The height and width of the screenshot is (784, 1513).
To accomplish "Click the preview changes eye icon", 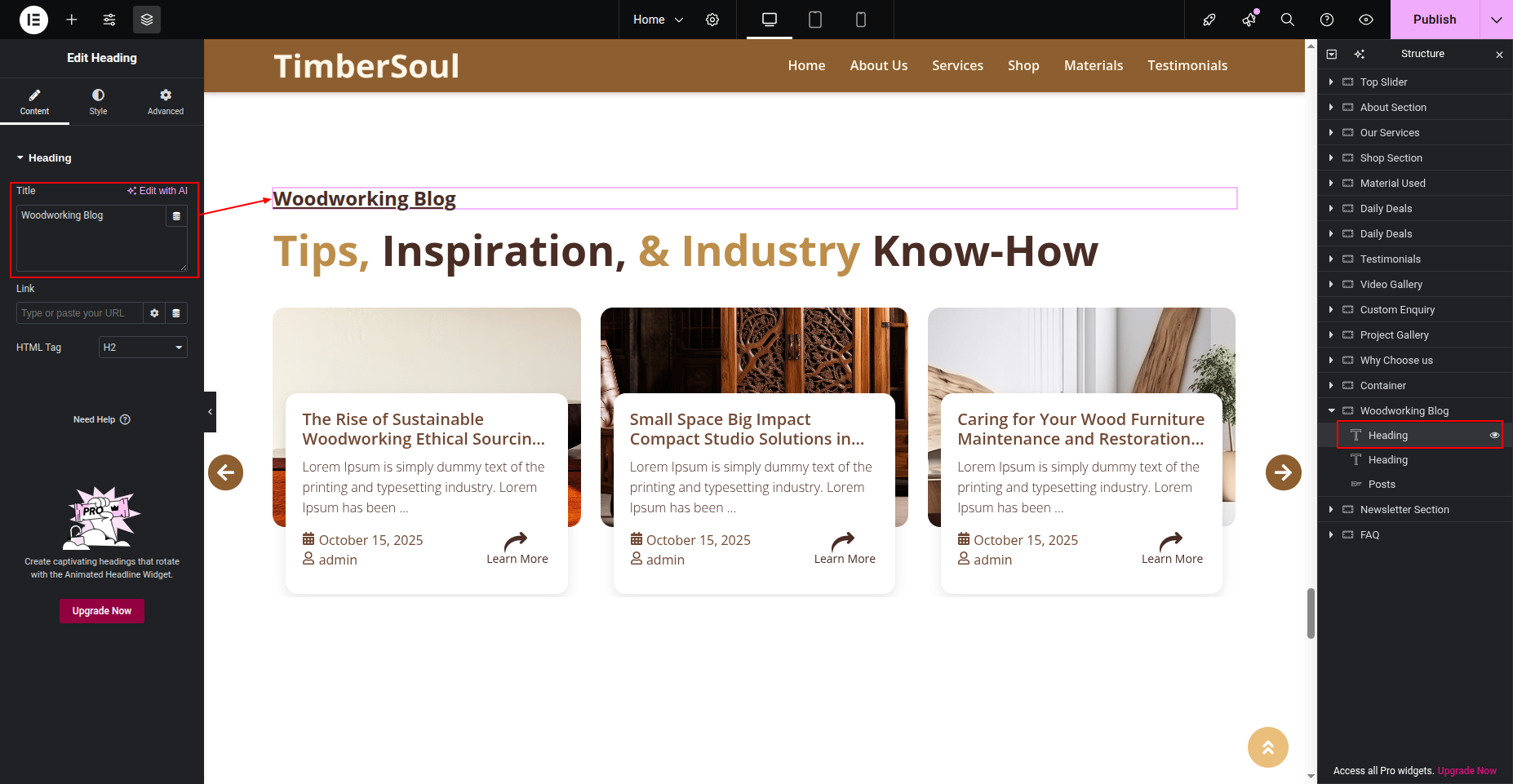I will point(1365,20).
